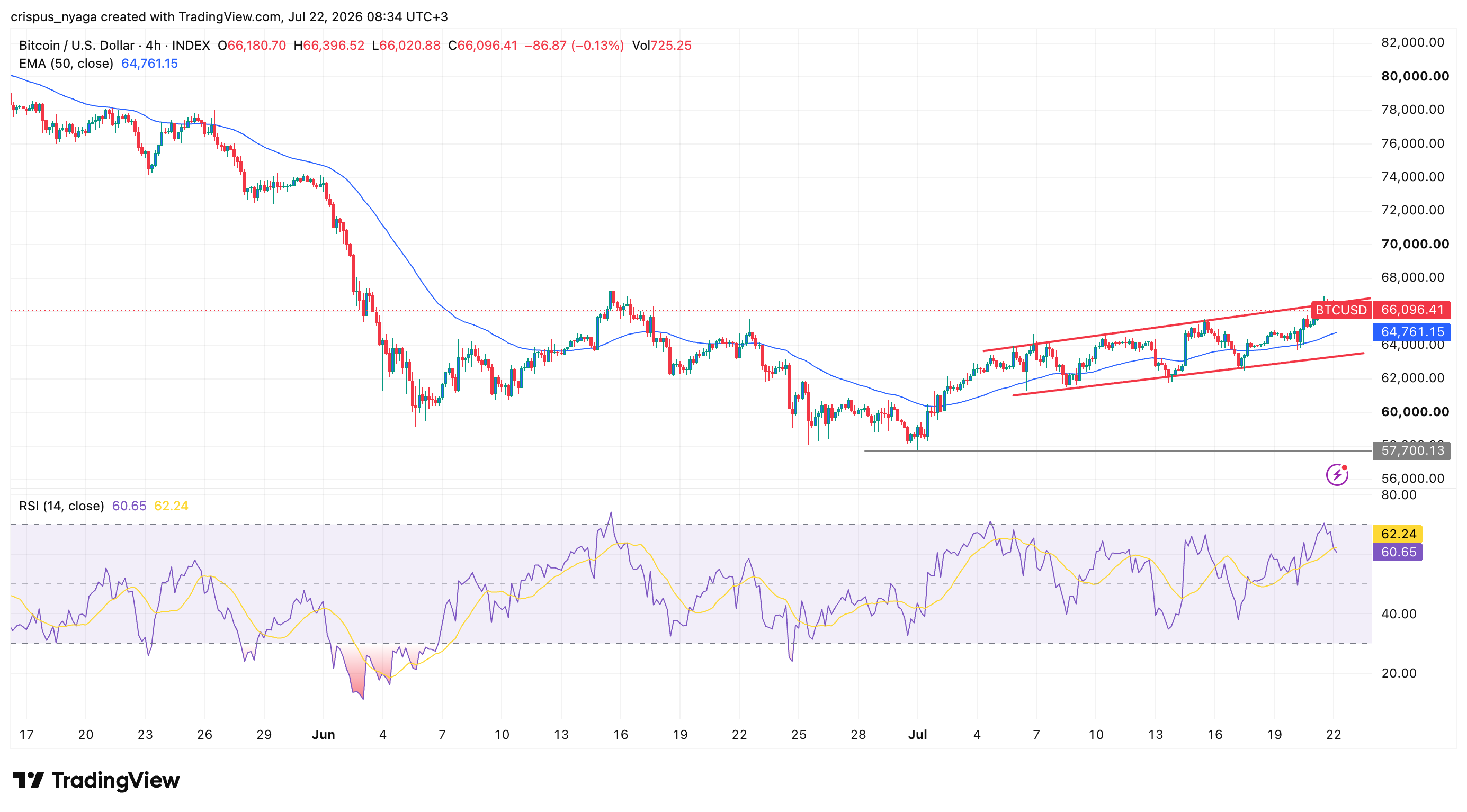Screen dimensions: 1467x812
Task: Click the RSI 80.00 axis label
Action: click(x=1399, y=495)
